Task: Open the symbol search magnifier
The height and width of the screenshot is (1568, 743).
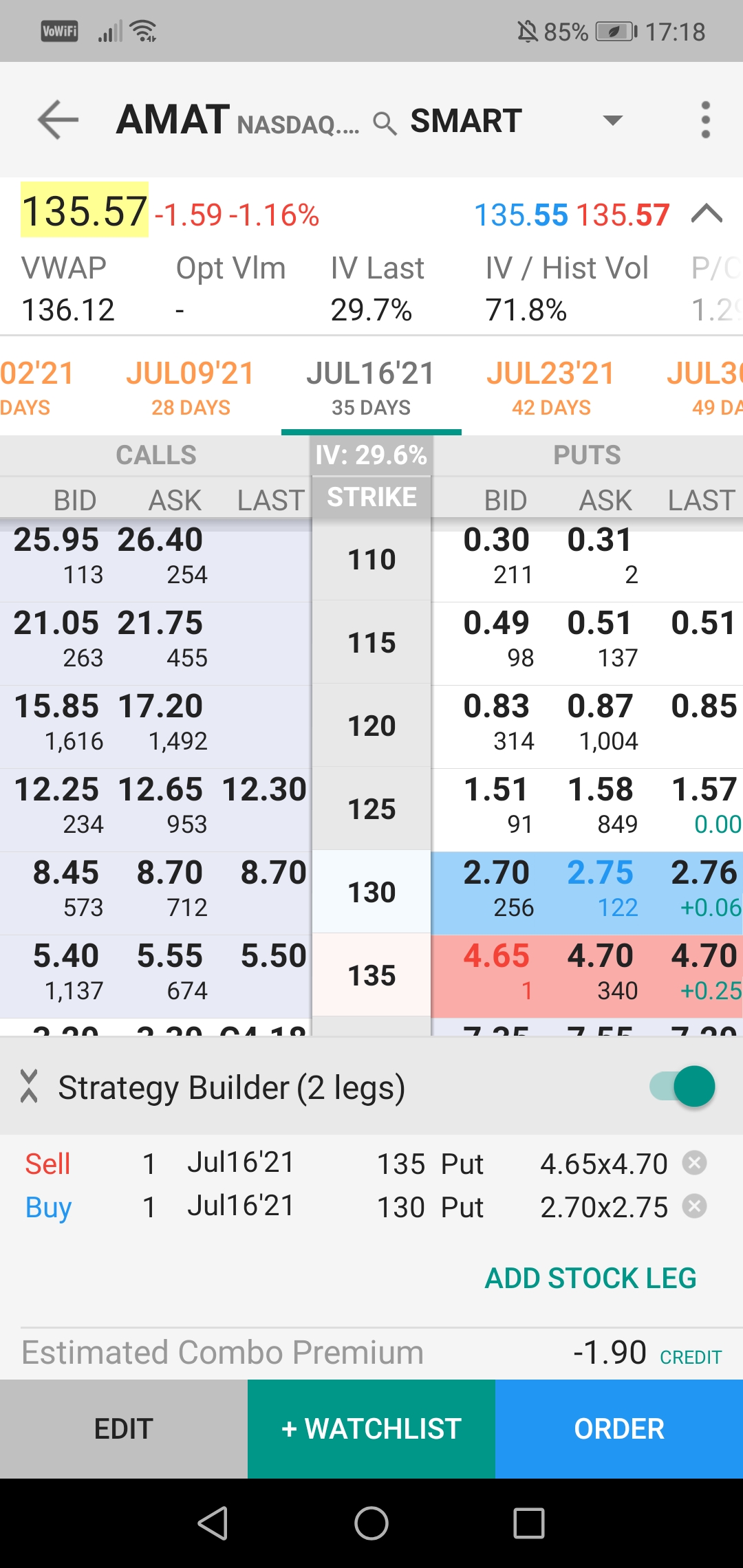Action: click(x=385, y=123)
